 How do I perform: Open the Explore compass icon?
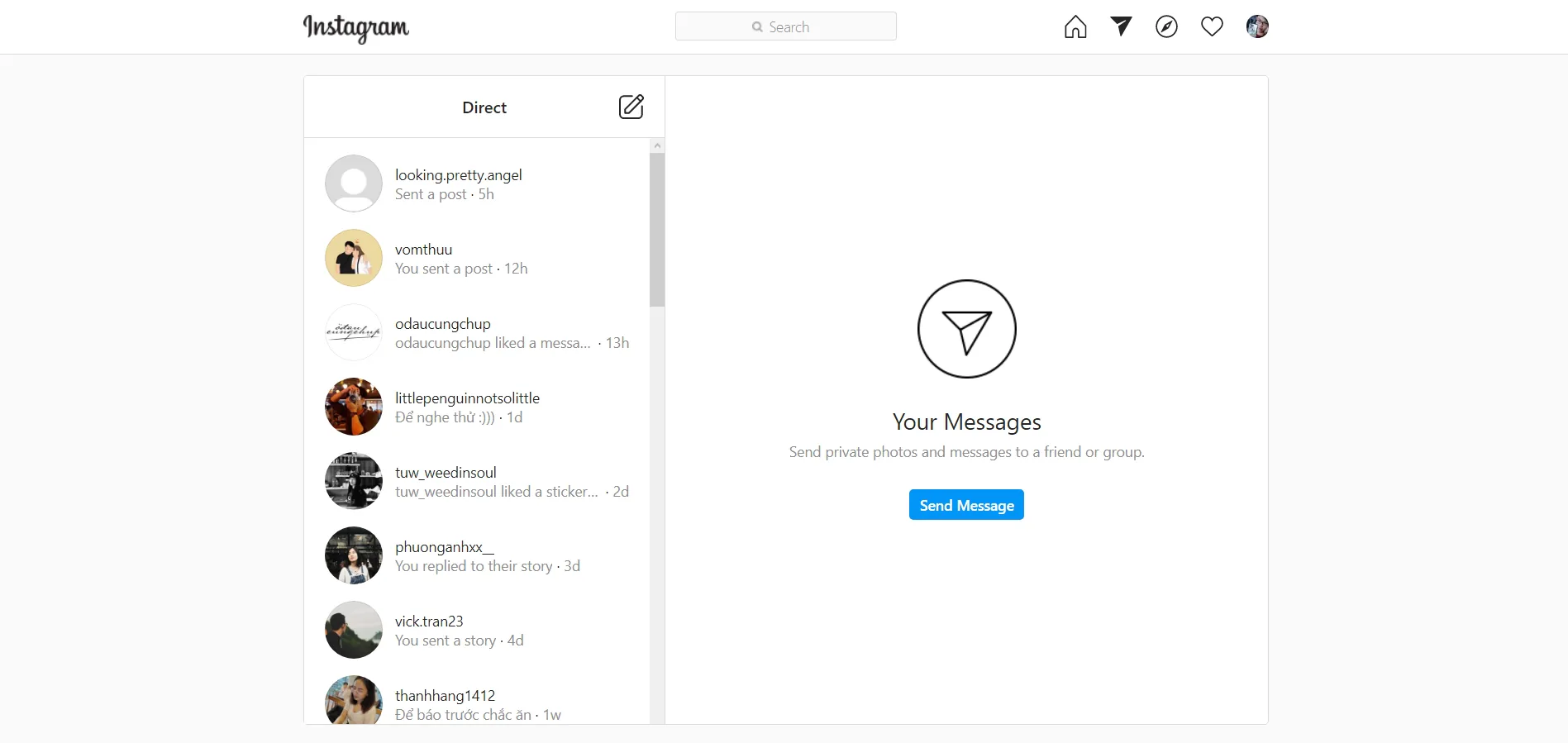point(1166,27)
